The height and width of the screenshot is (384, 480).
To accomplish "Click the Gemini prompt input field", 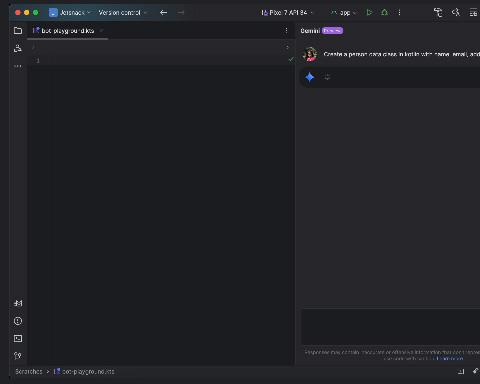I will click(x=390, y=327).
